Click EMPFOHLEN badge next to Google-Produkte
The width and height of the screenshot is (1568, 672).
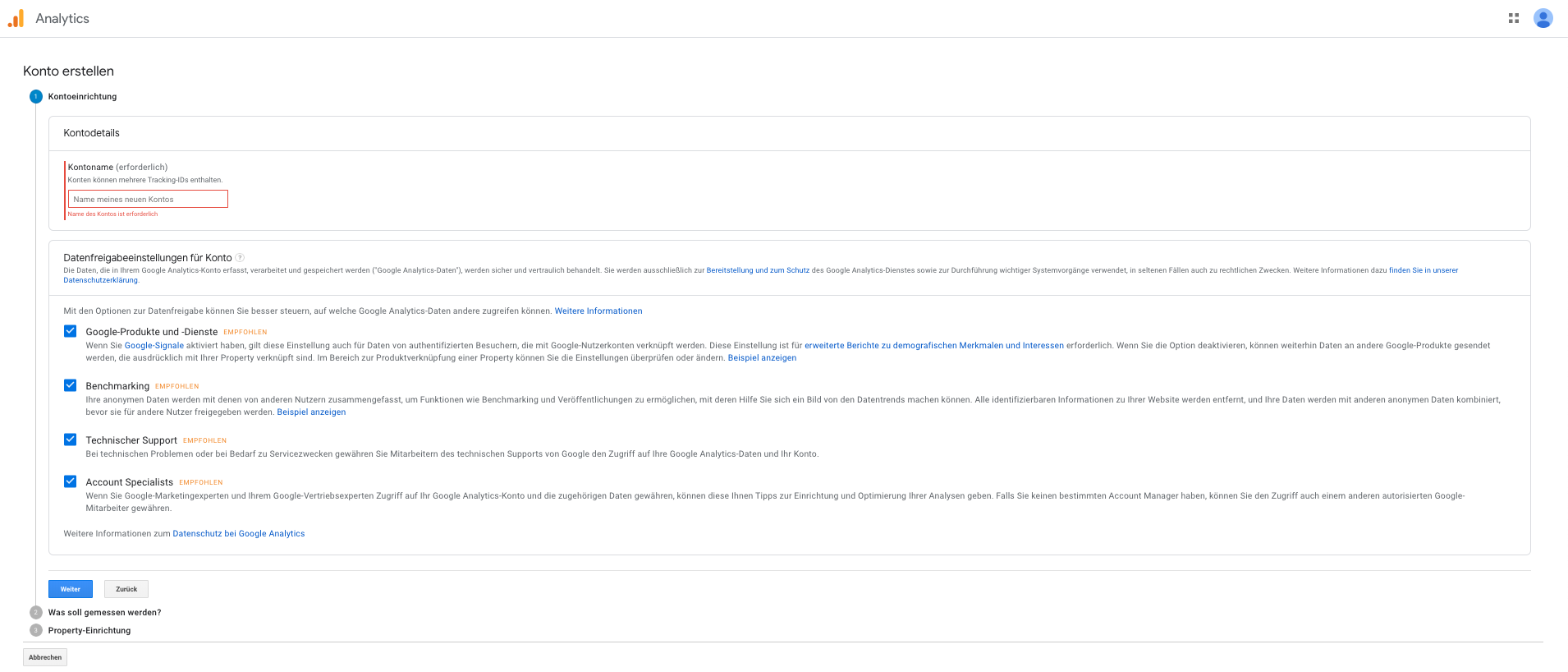245,332
